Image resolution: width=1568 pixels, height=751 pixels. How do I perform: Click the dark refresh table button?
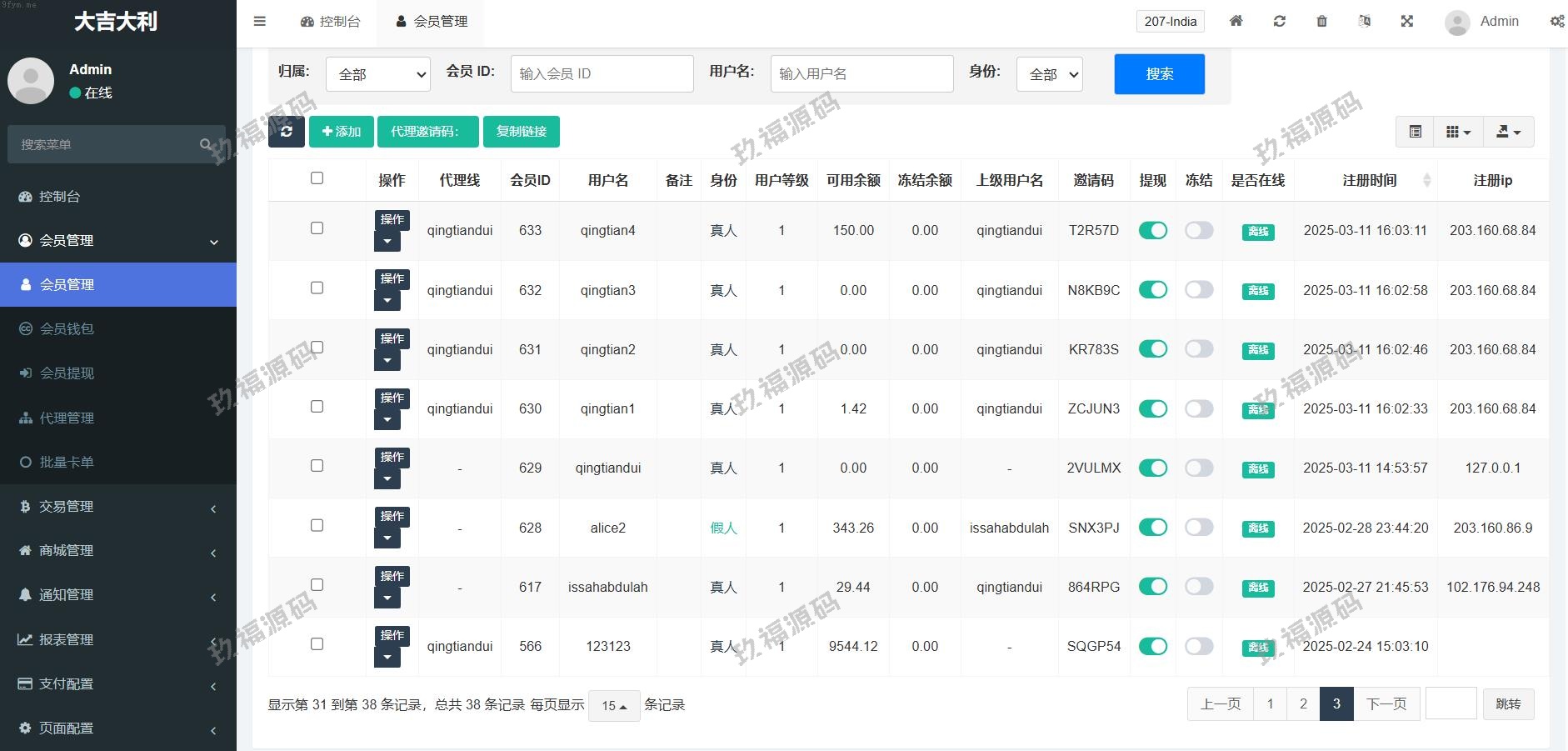tap(287, 132)
